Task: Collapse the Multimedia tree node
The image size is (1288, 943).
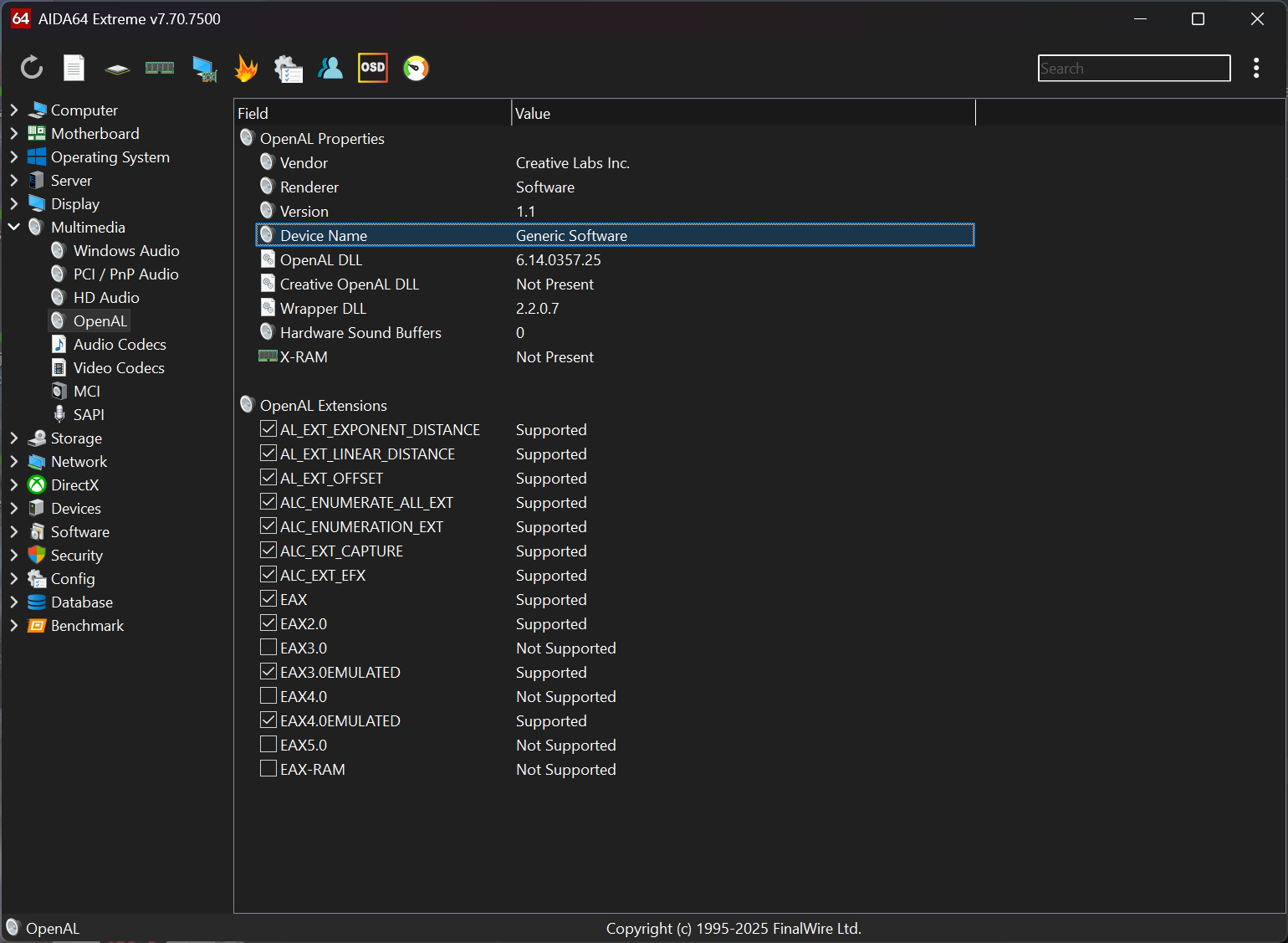Action: tap(13, 227)
